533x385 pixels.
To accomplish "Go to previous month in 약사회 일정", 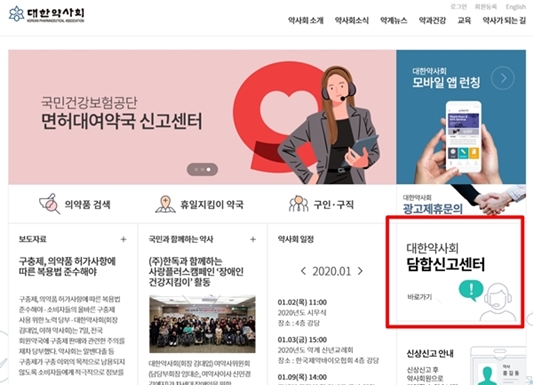I will (303, 271).
